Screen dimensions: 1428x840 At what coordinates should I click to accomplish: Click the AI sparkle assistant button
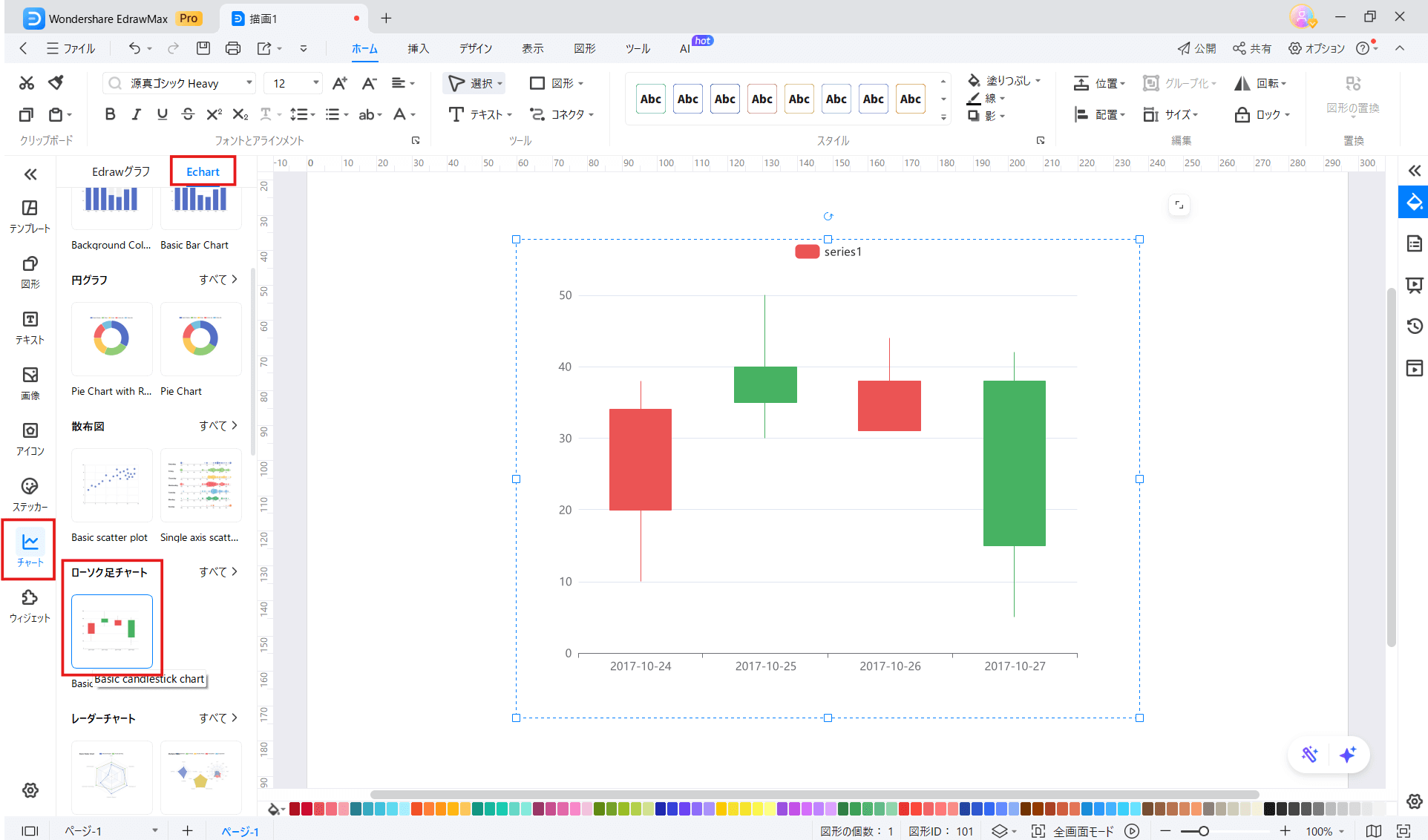coord(1348,755)
